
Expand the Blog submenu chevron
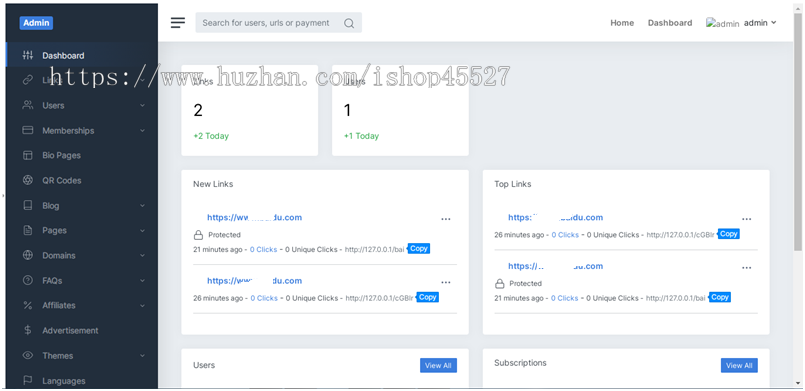142,205
